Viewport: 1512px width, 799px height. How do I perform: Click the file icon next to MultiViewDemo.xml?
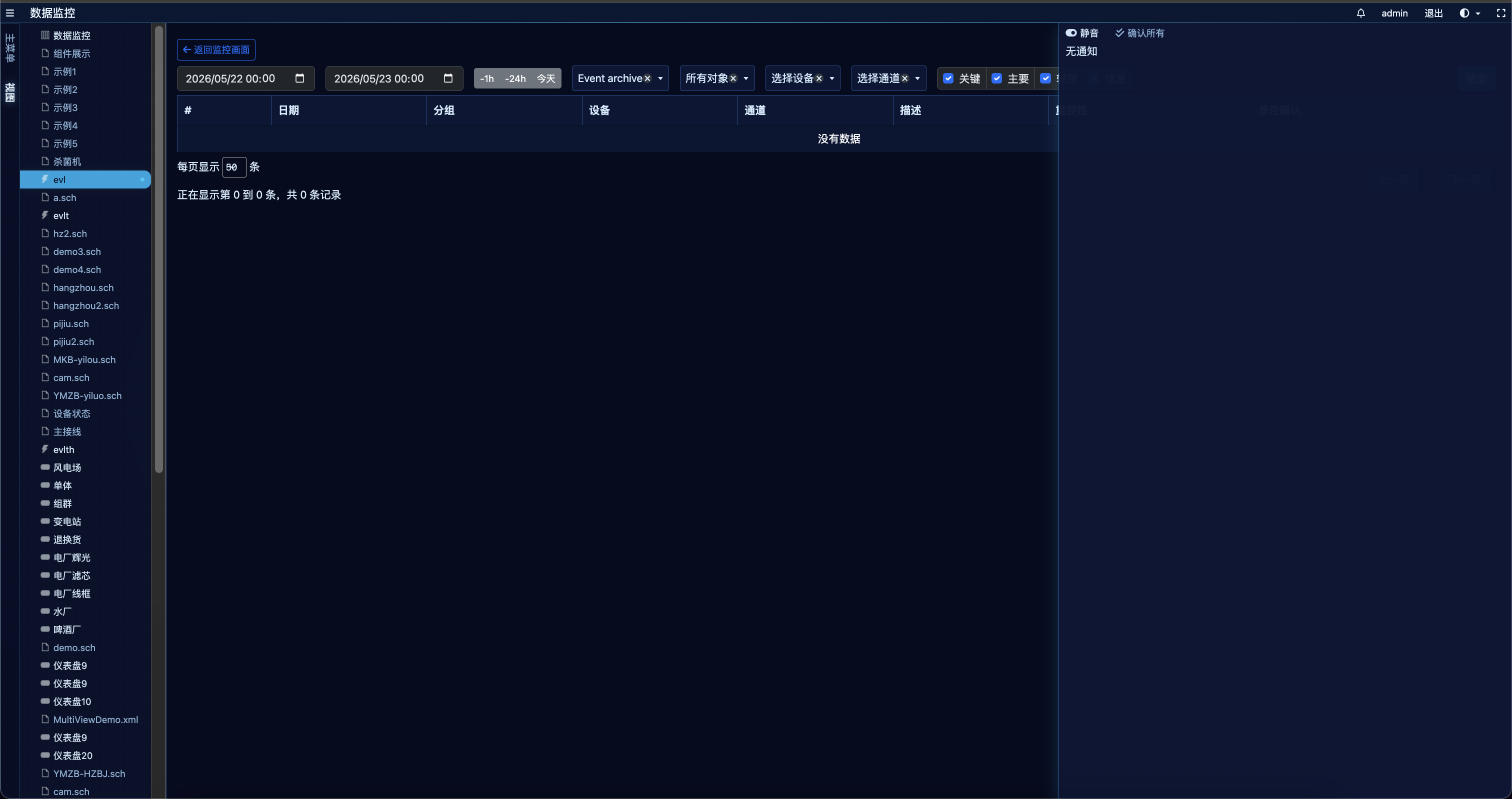click(45, 719)
